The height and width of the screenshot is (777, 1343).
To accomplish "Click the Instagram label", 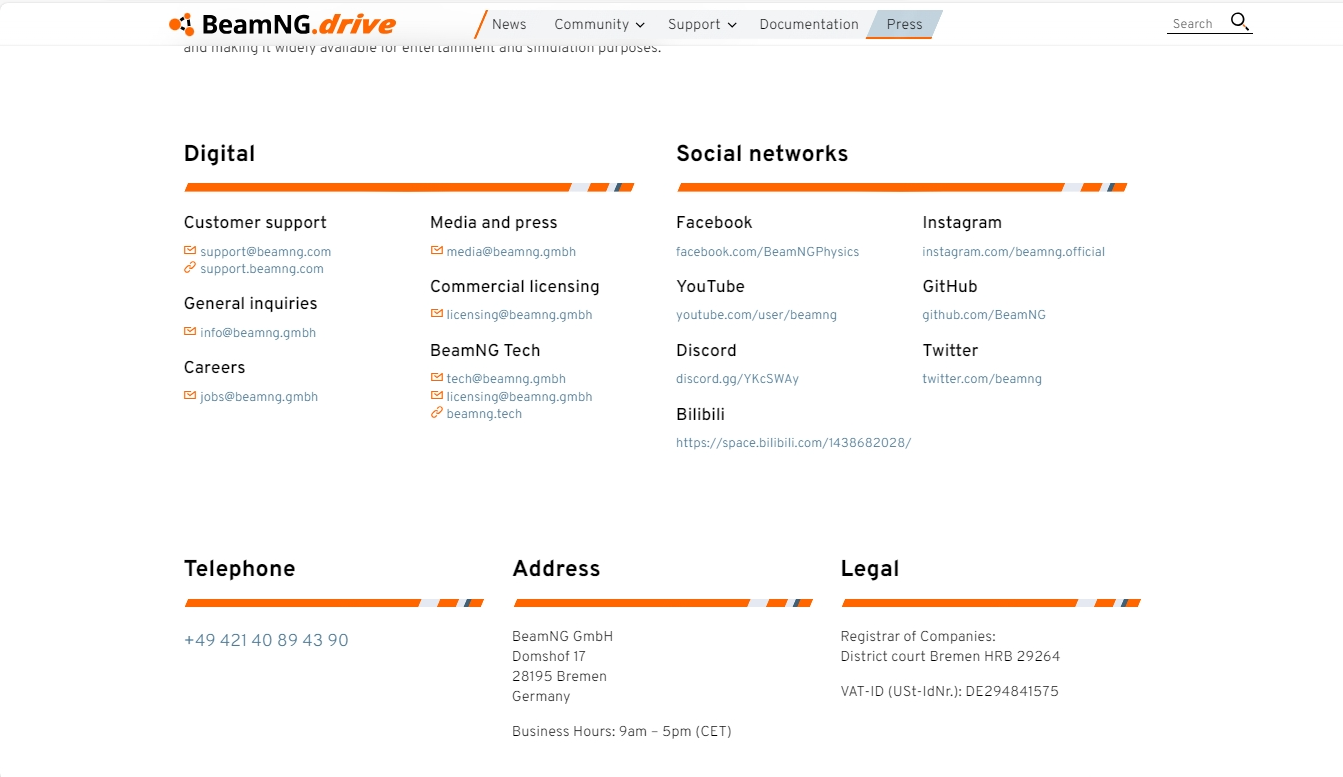I will pos(962,223).
